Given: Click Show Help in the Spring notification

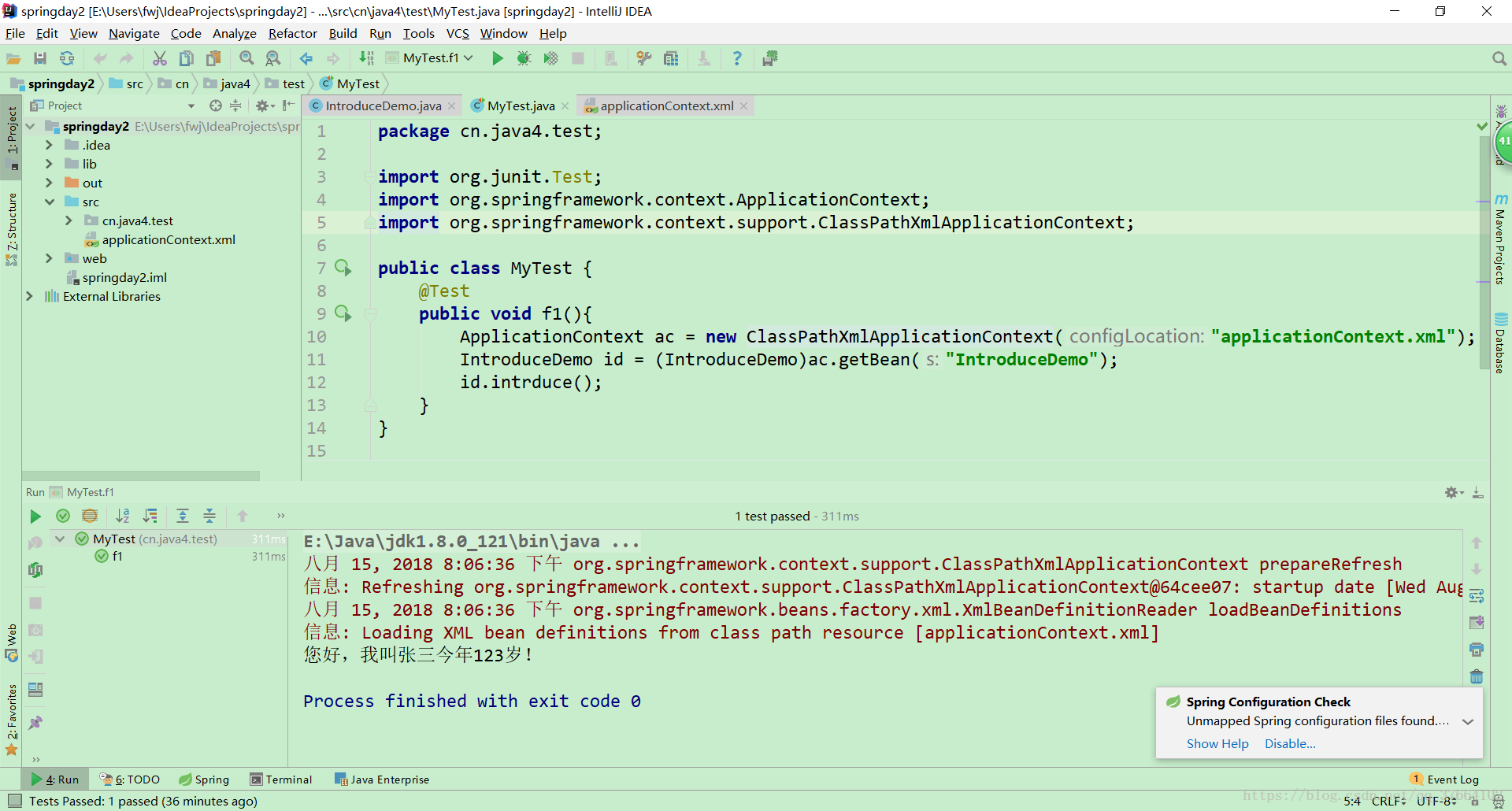Looking at the screenshot, I should [x=1217, y=743].
